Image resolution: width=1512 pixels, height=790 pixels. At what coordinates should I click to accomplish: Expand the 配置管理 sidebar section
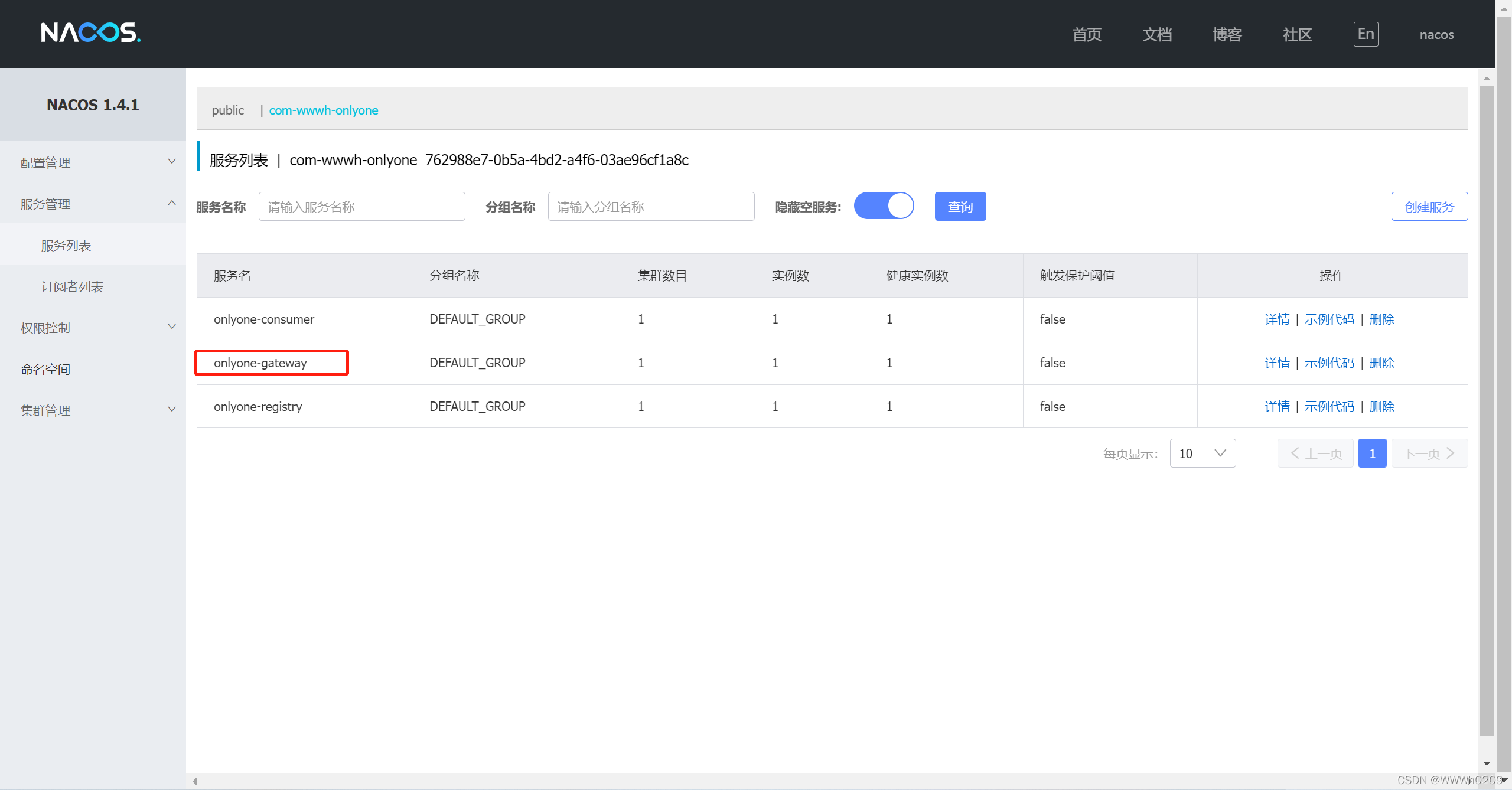[x=93, y=162]
